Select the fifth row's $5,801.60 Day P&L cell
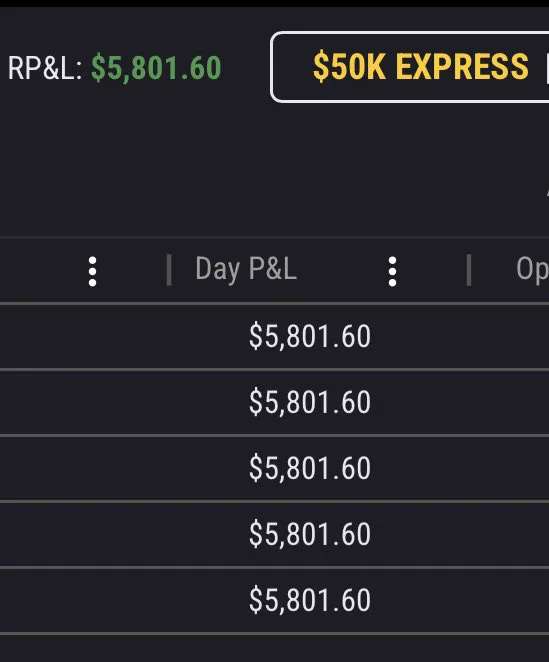The height and width of the screenshot is (662, 549). 310,600
